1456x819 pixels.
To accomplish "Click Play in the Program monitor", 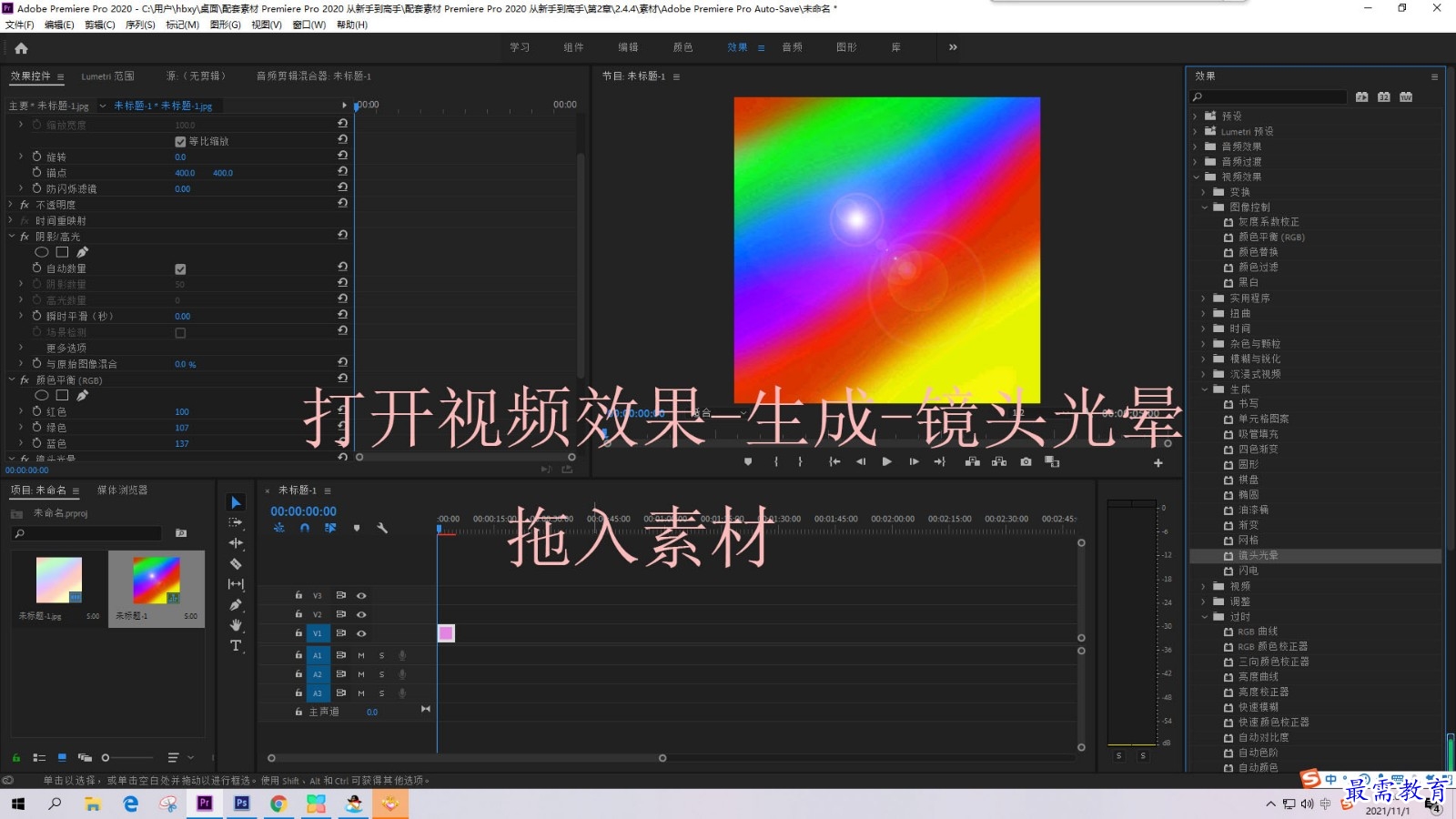I will [x=887, y=462].
